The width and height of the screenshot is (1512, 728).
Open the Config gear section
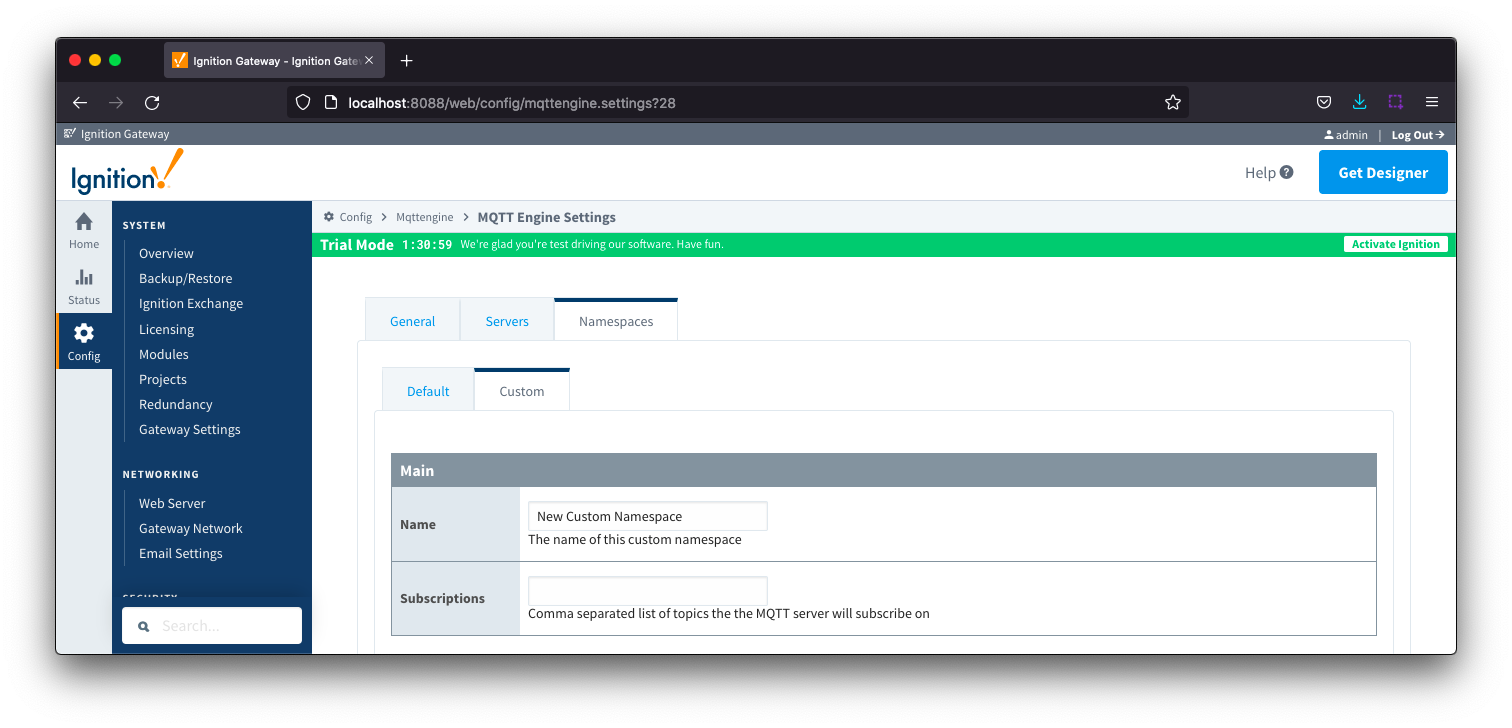(x=84, y=342)
